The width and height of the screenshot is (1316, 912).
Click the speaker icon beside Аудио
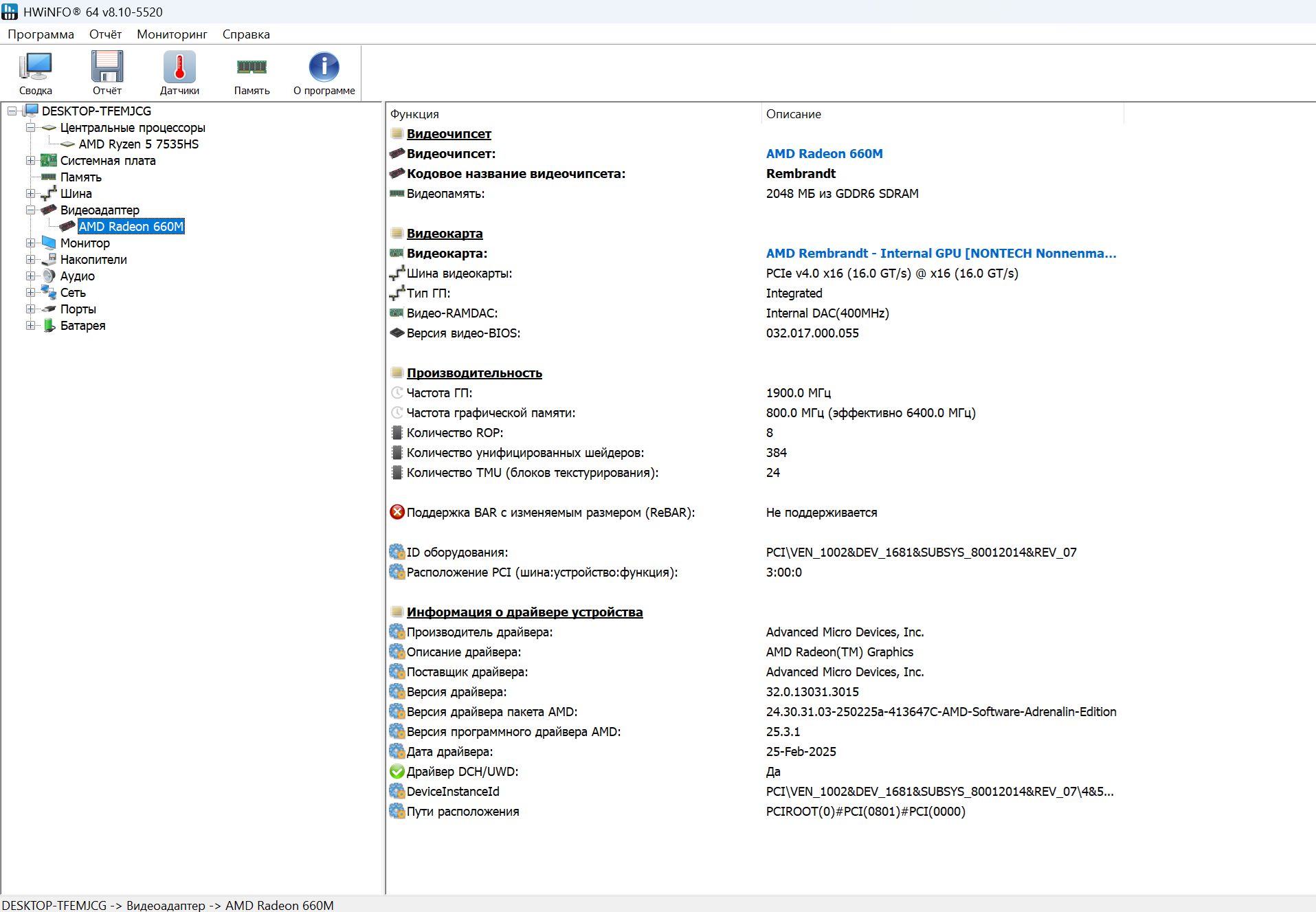coord(49,276)
